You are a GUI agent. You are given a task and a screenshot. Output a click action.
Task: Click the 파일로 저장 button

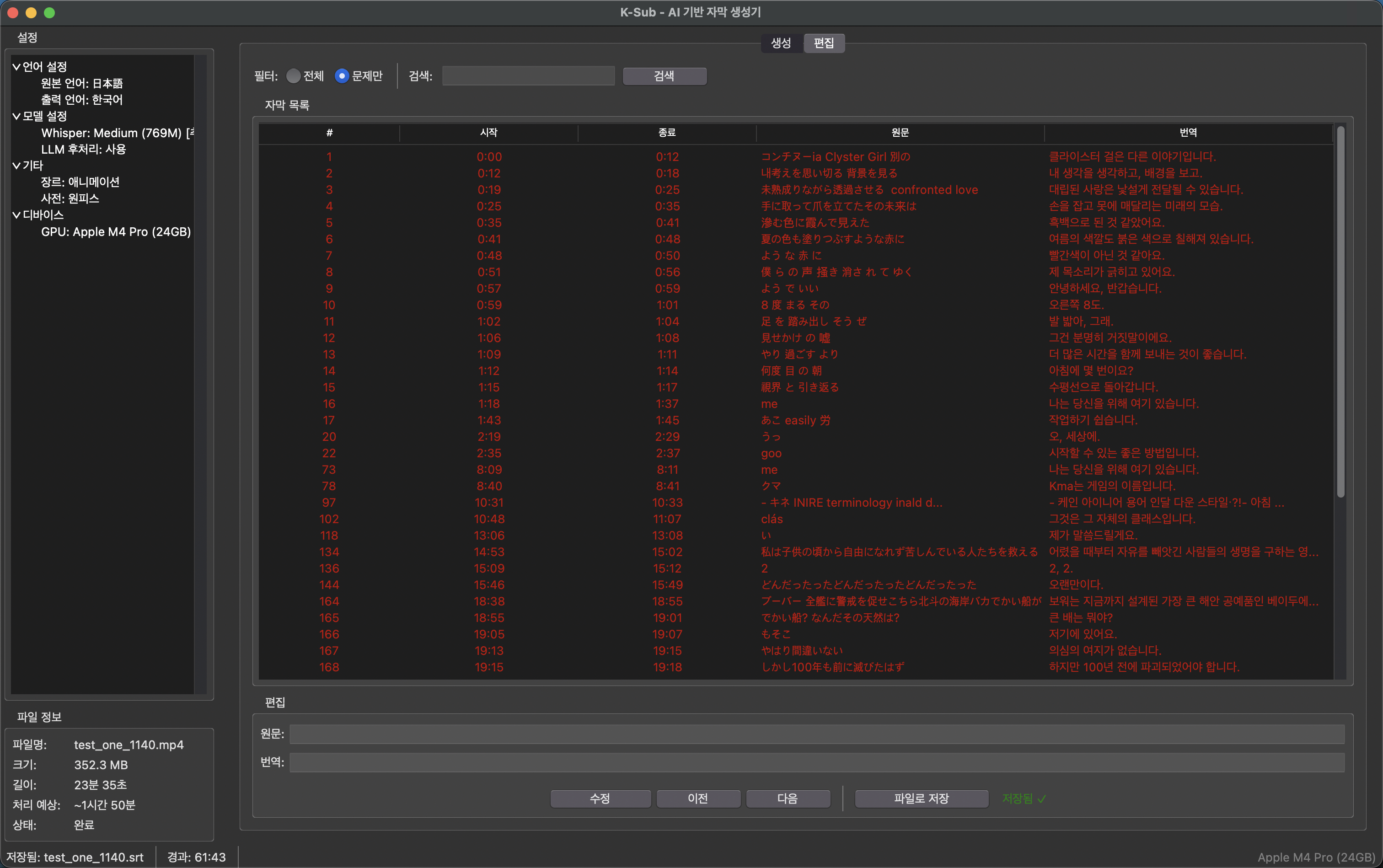point(921,798)
